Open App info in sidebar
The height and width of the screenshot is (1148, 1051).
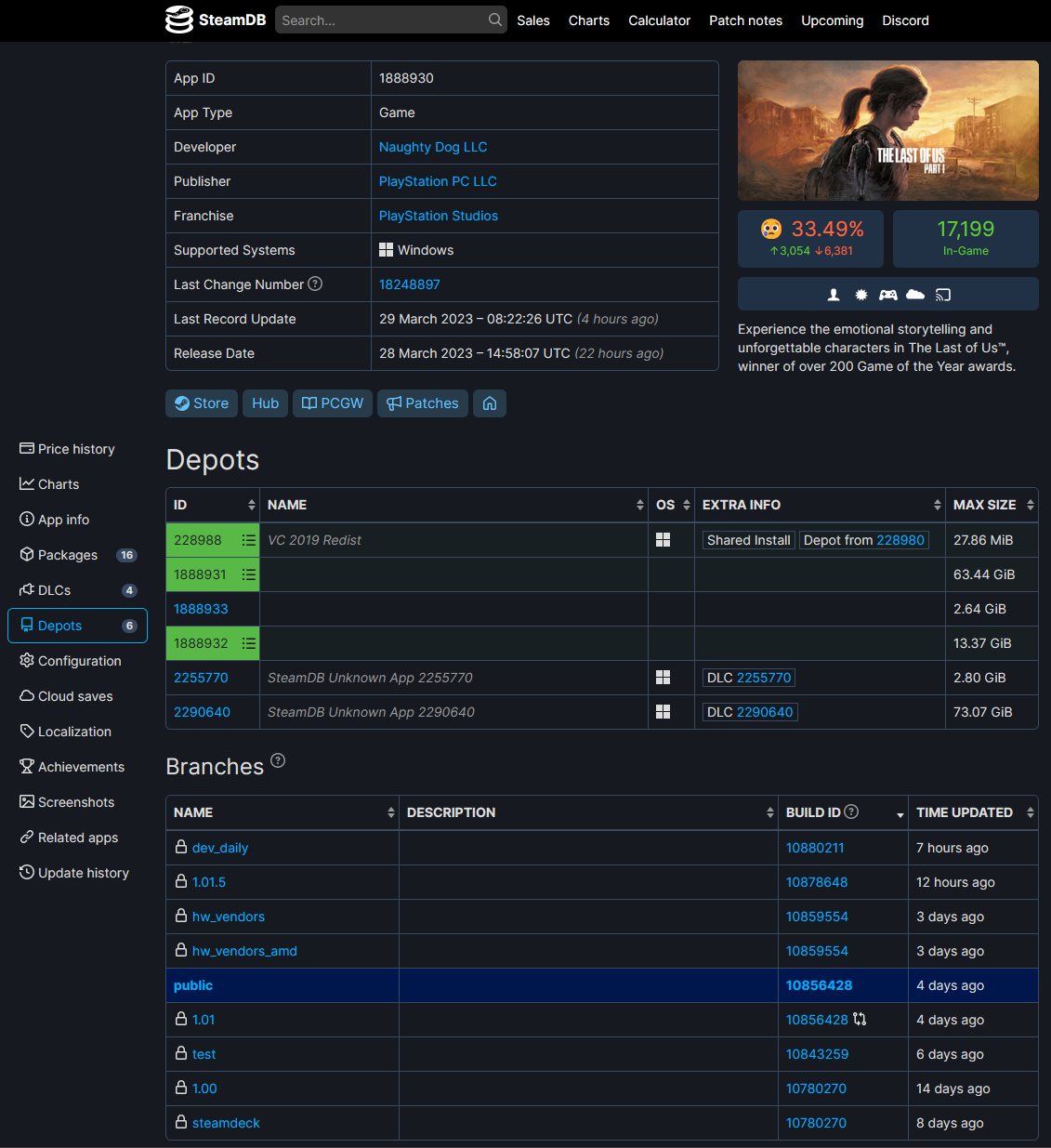tap(77, 520)
